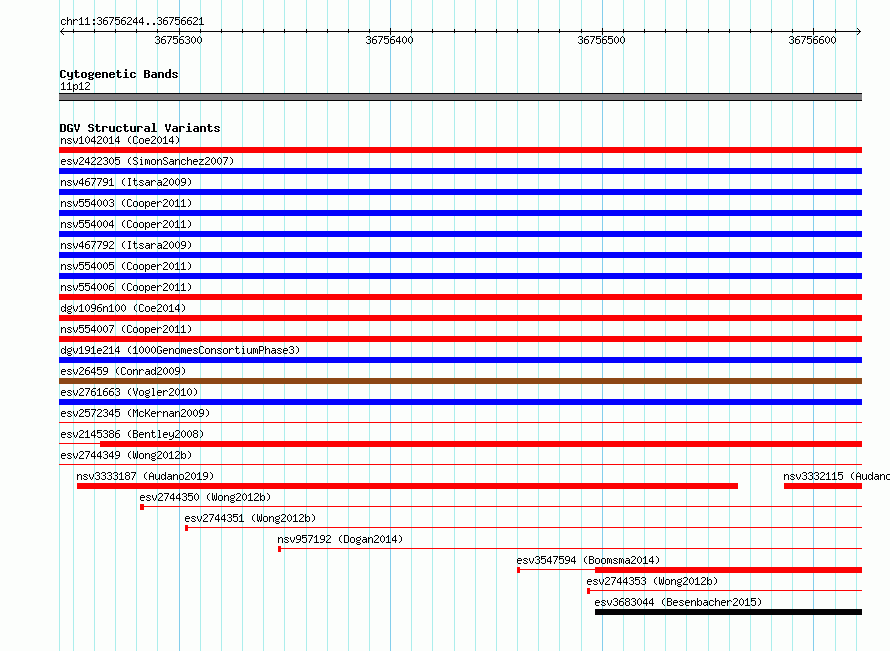Open esv2572345 (McKernan2009) label
This screenshot has width=890, height=651.
tap(135, 413)
